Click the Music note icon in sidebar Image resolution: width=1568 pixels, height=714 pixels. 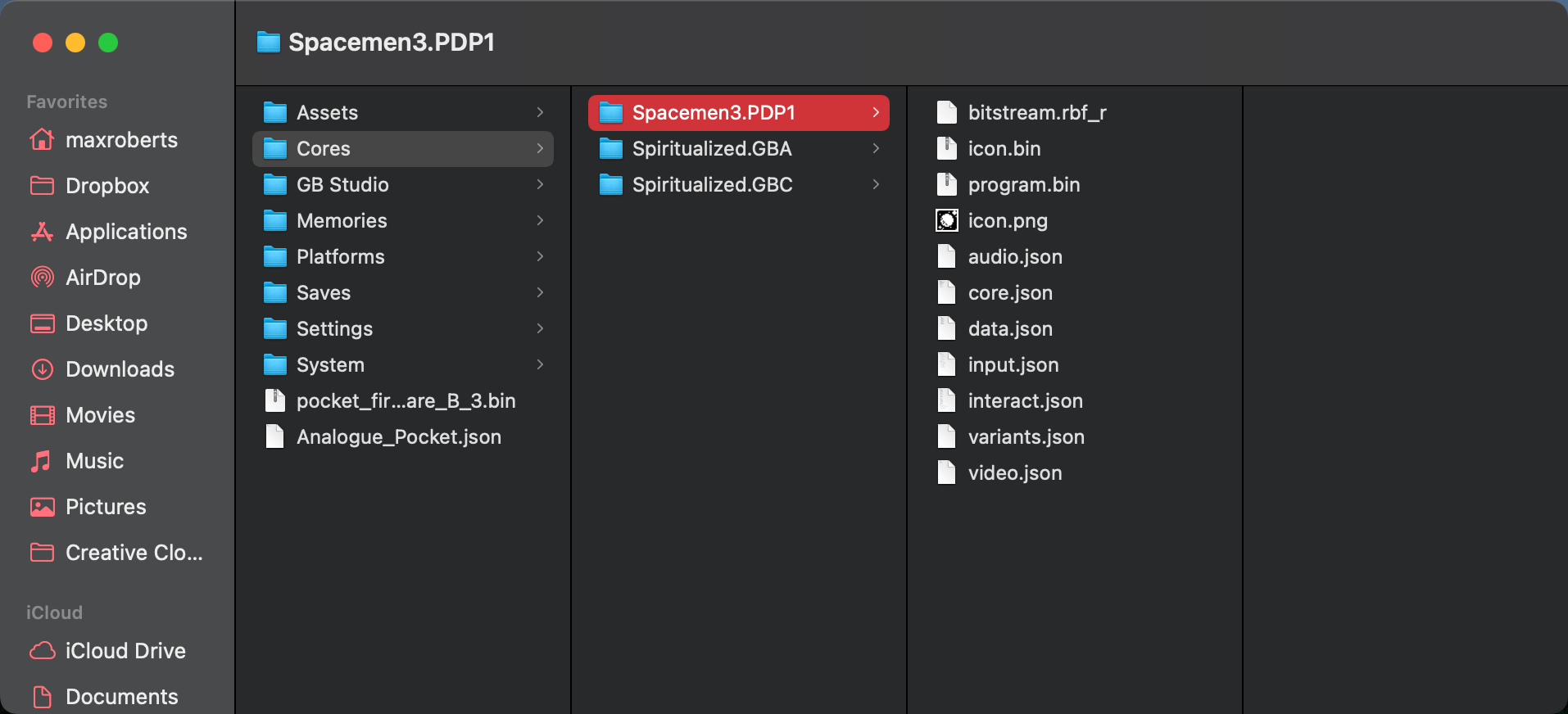pyautogui.click(x=42, y=461)
